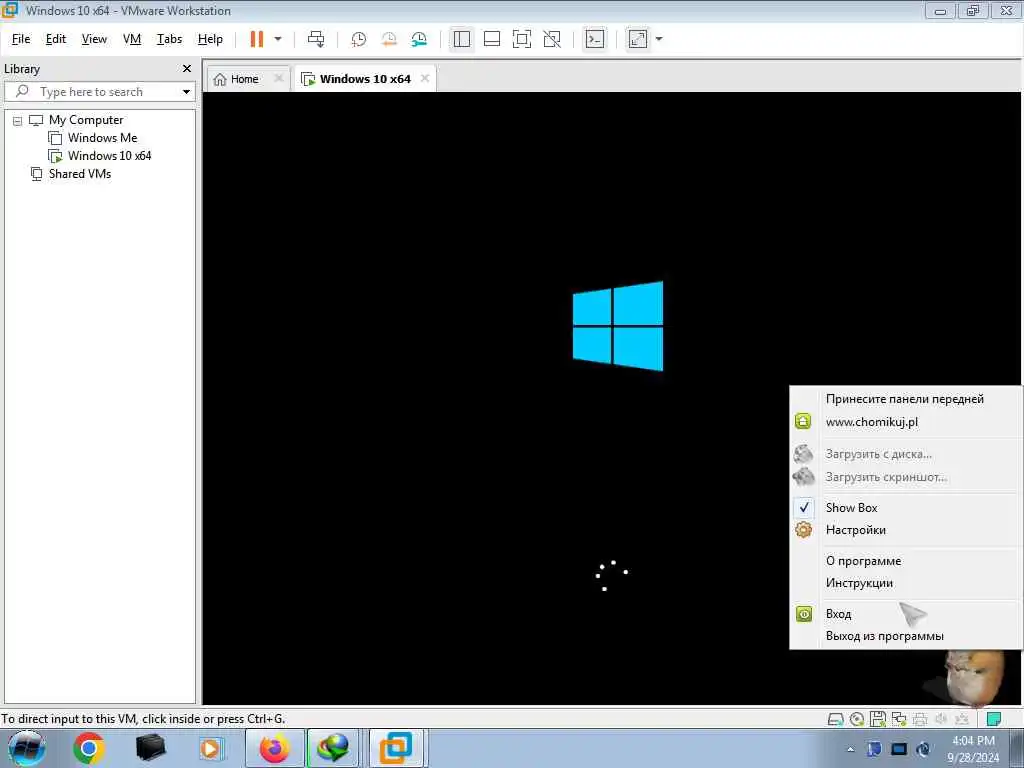Open 'Настройки' settings menu entry

pyautogui.click(x=906, y=530)
